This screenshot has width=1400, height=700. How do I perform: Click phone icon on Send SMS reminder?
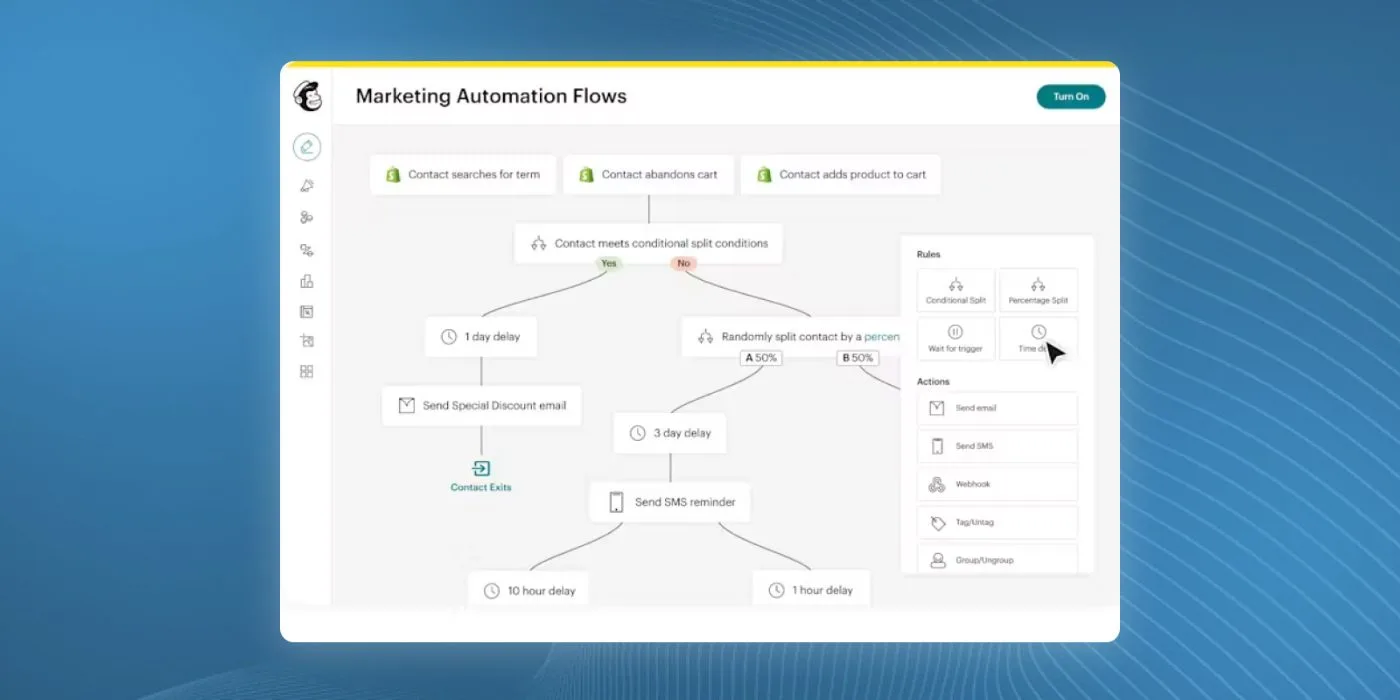pyautogui.click(x=616, y=502)
